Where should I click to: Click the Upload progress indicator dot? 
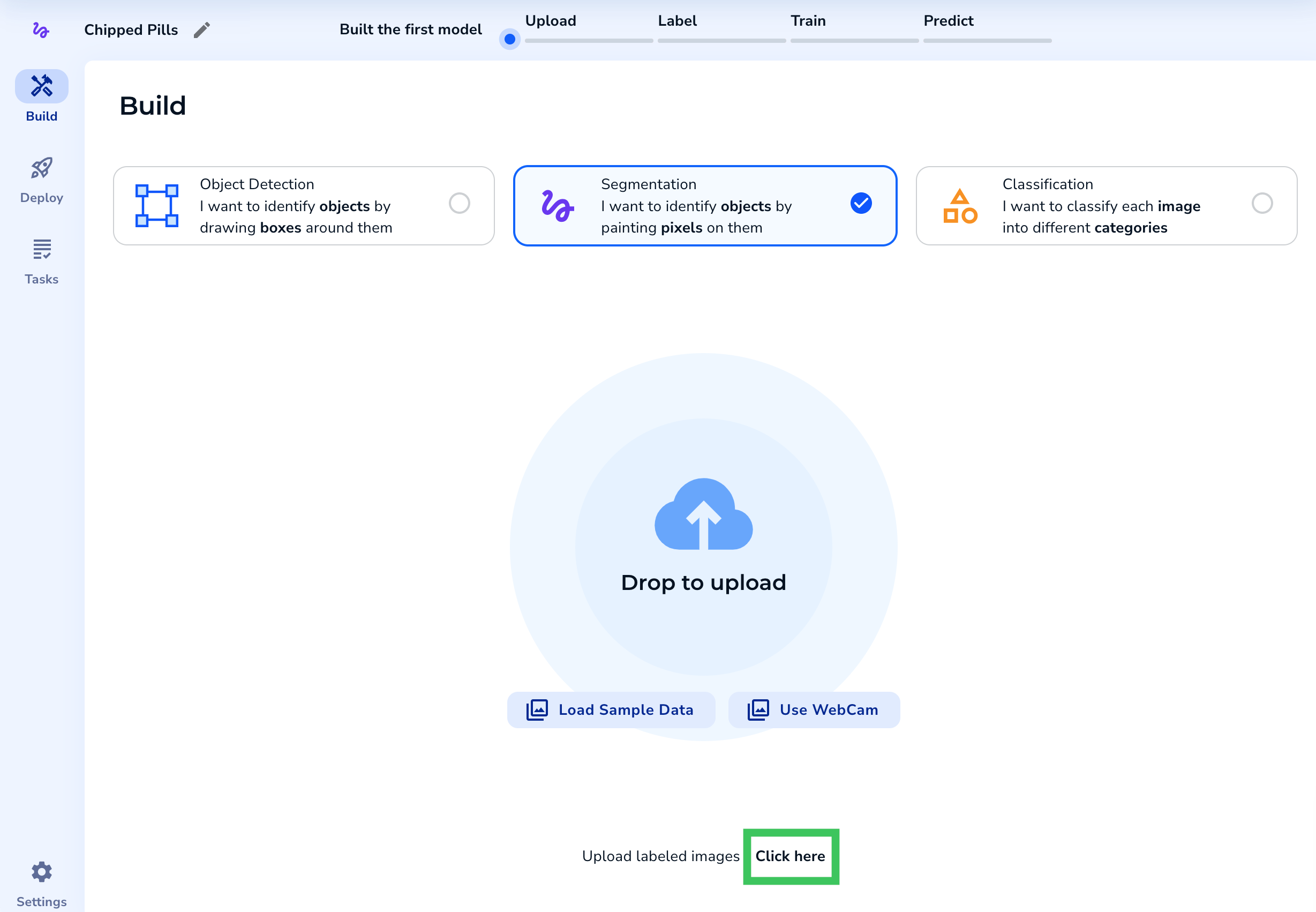tap(509, 40)
